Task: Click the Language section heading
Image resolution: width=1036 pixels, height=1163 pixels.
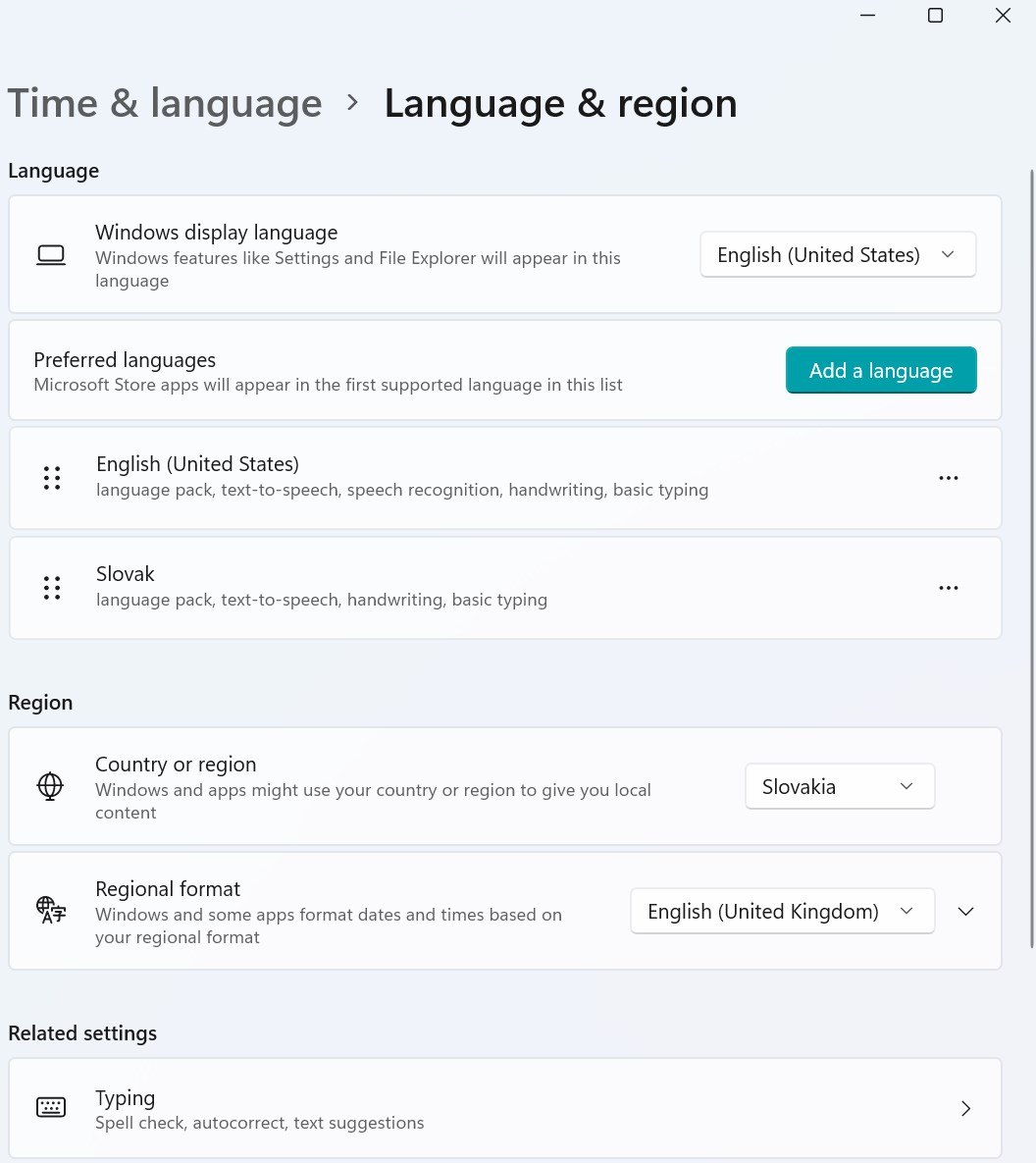Action: [53, 171]
